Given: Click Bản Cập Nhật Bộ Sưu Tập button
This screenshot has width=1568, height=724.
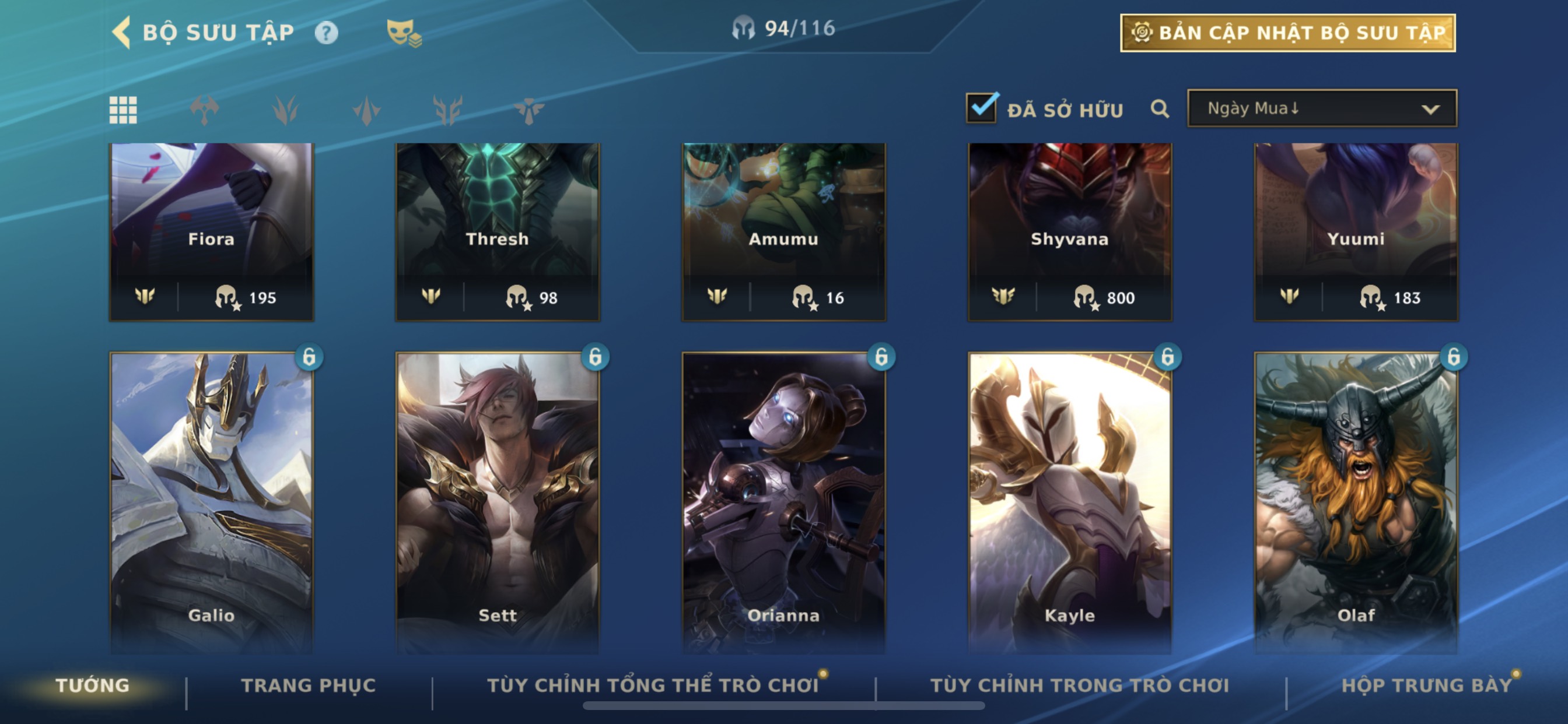Looking at the screenshot, I should (x=1288, y=33).
